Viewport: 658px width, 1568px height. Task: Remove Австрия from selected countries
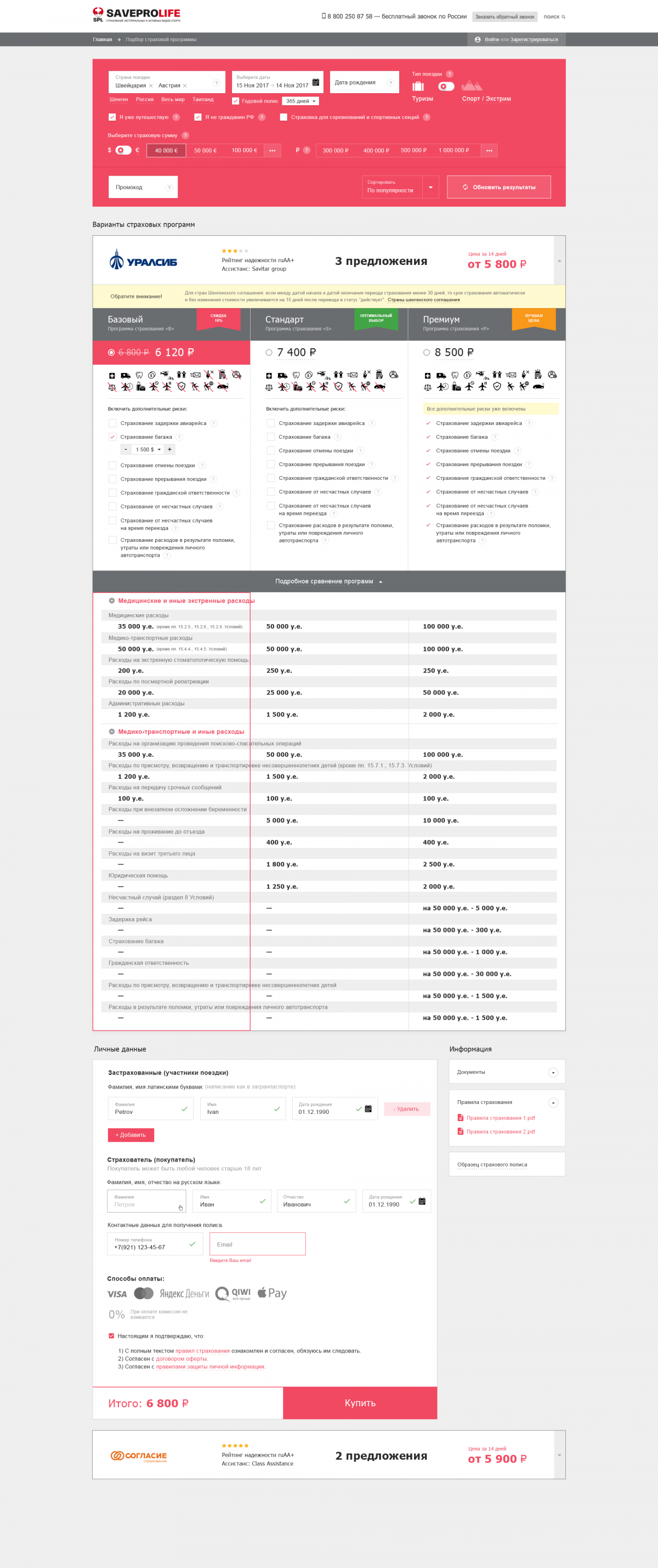pyautogui.click(x=185, y=86)
